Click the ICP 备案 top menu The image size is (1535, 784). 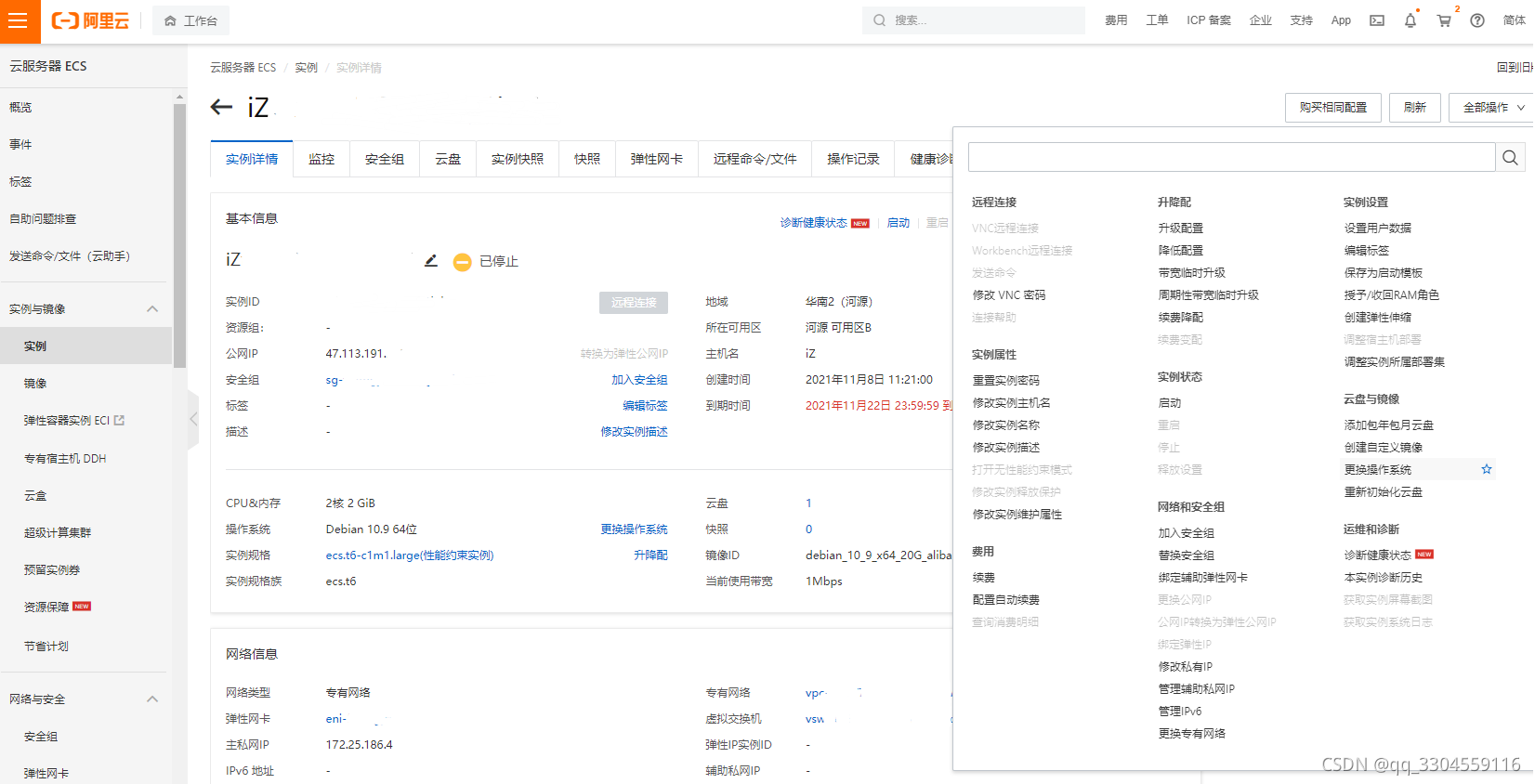click(x=1208, y=20)
